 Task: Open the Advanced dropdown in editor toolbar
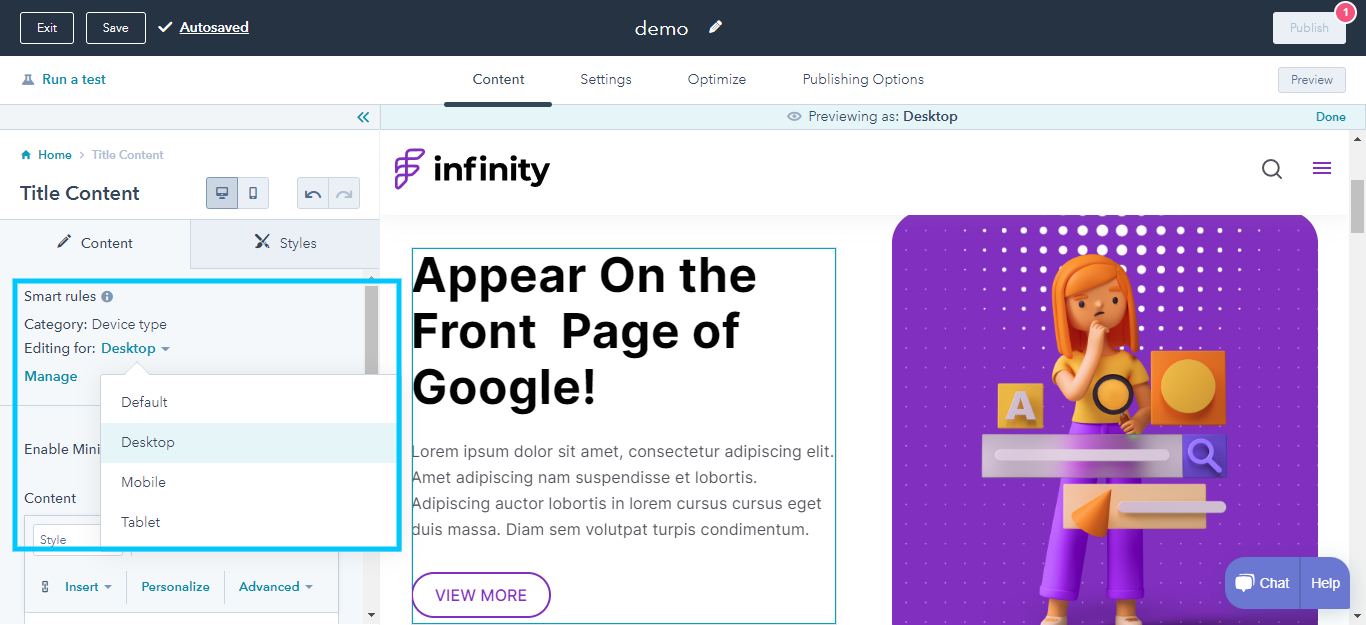276,587
